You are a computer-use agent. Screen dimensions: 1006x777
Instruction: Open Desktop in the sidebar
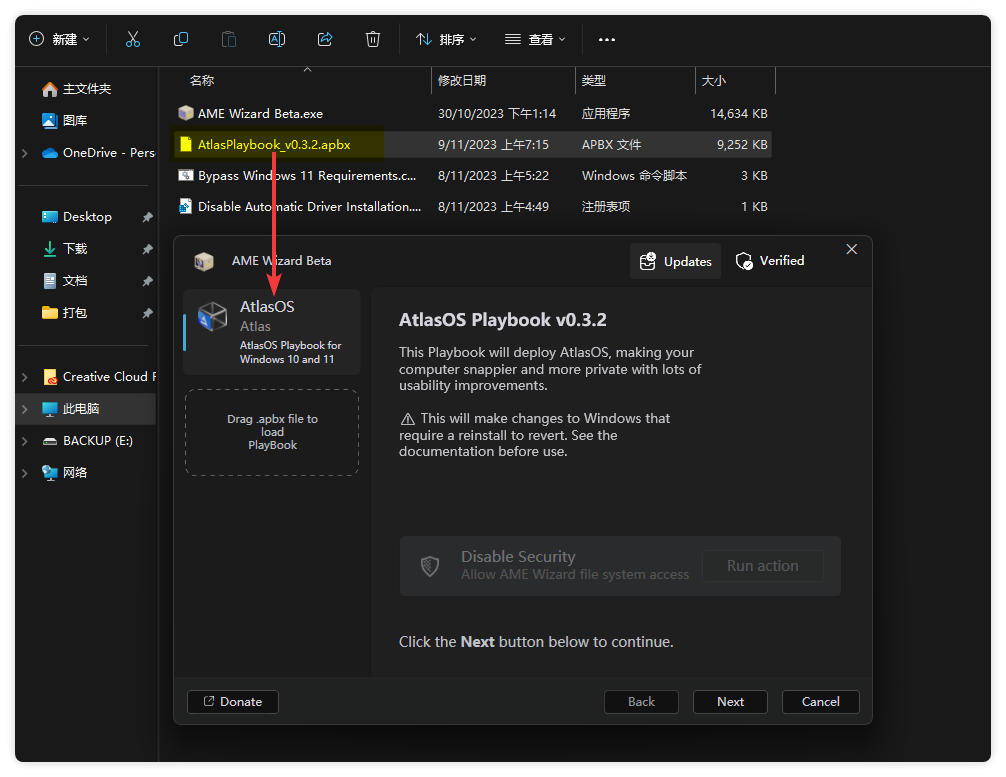(87, 217)
